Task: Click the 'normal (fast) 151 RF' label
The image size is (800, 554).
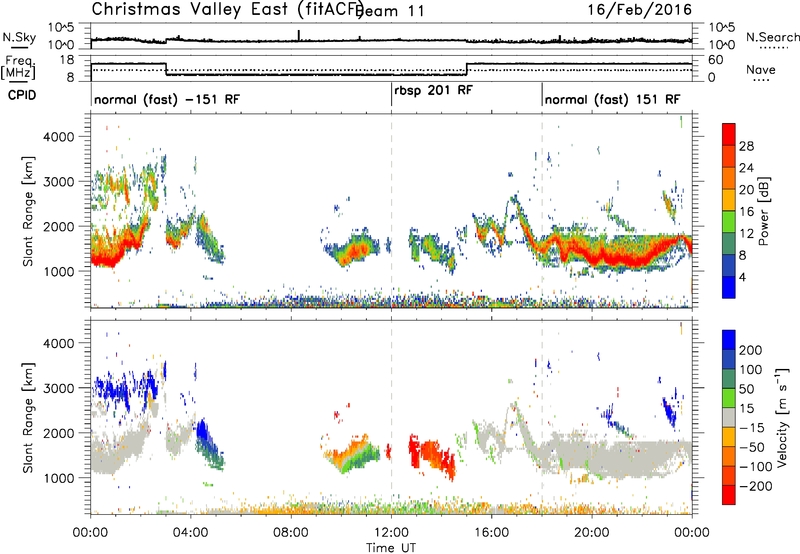Action: pos(612,99)
